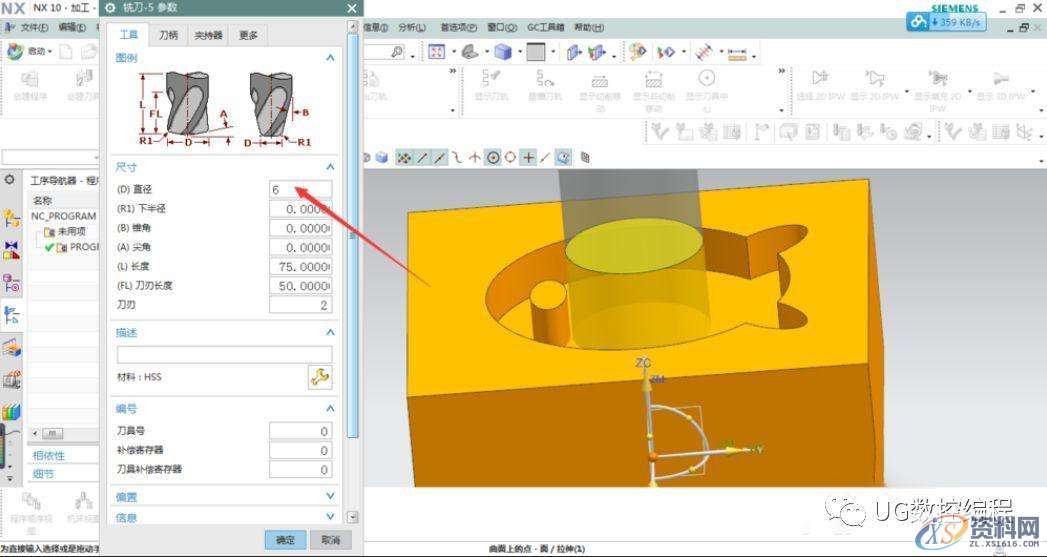1047x557 pixels.
Task: Select the shaded cube rendering style icon
Action: [504, 52]
